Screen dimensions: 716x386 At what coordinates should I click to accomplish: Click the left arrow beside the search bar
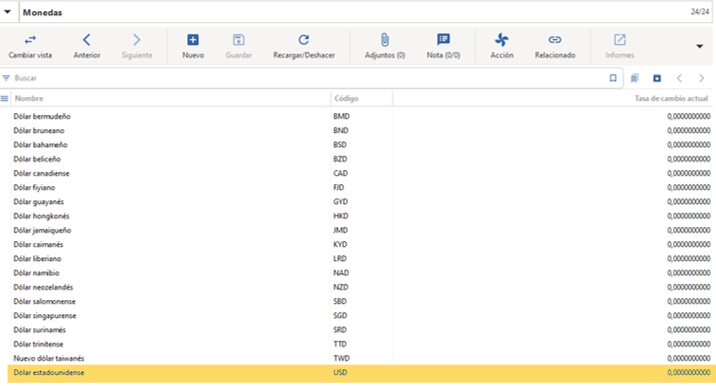click(679, 78)
